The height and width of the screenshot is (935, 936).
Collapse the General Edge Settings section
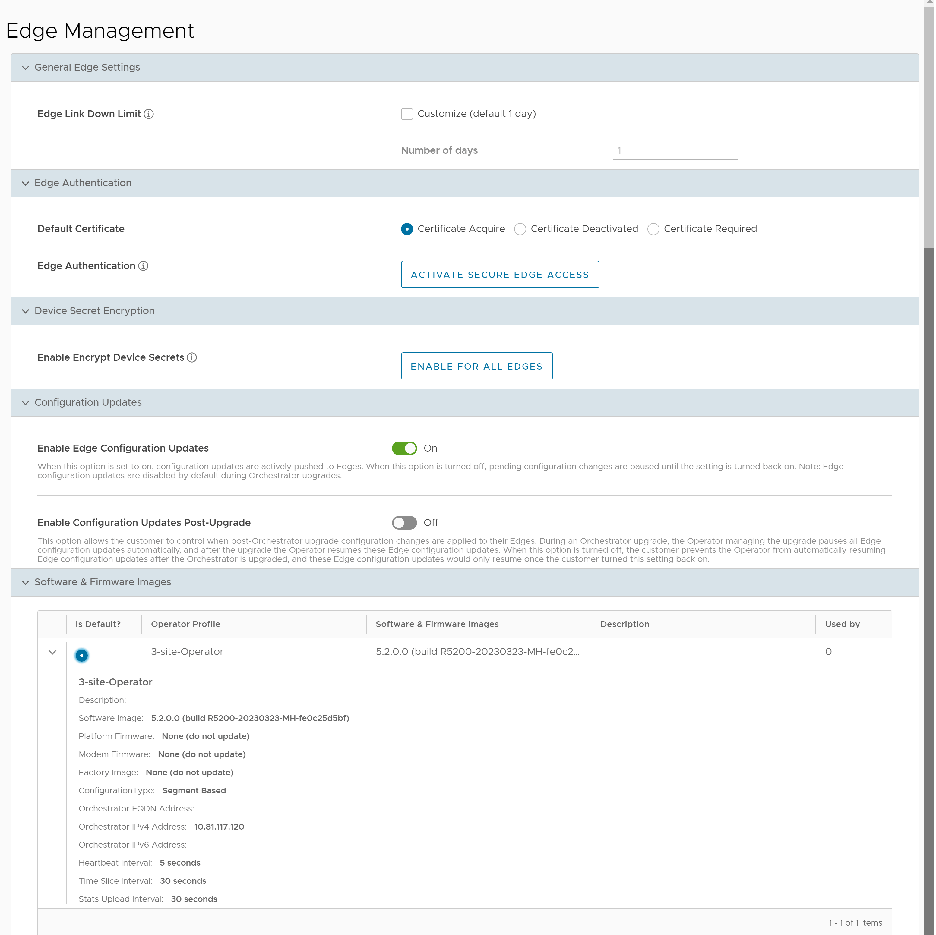(x=25, y=66)
